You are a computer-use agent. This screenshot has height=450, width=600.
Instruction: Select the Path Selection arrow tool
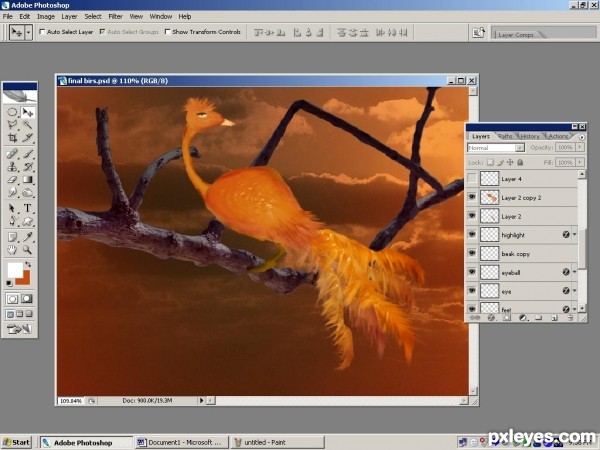[x=12, y=208]
